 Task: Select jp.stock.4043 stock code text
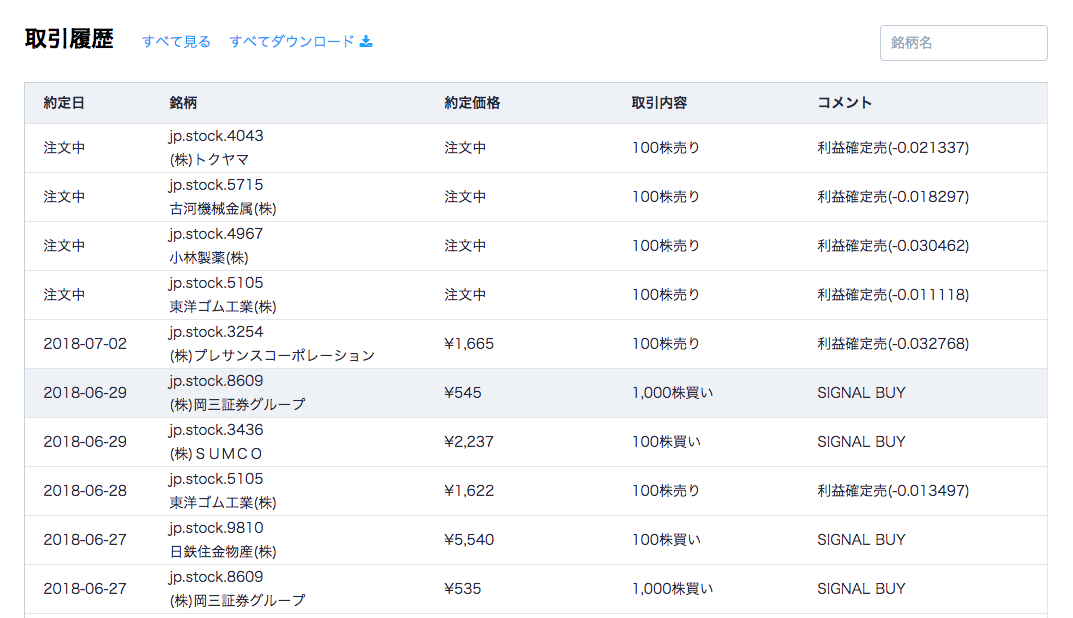[x=216, y=136]
